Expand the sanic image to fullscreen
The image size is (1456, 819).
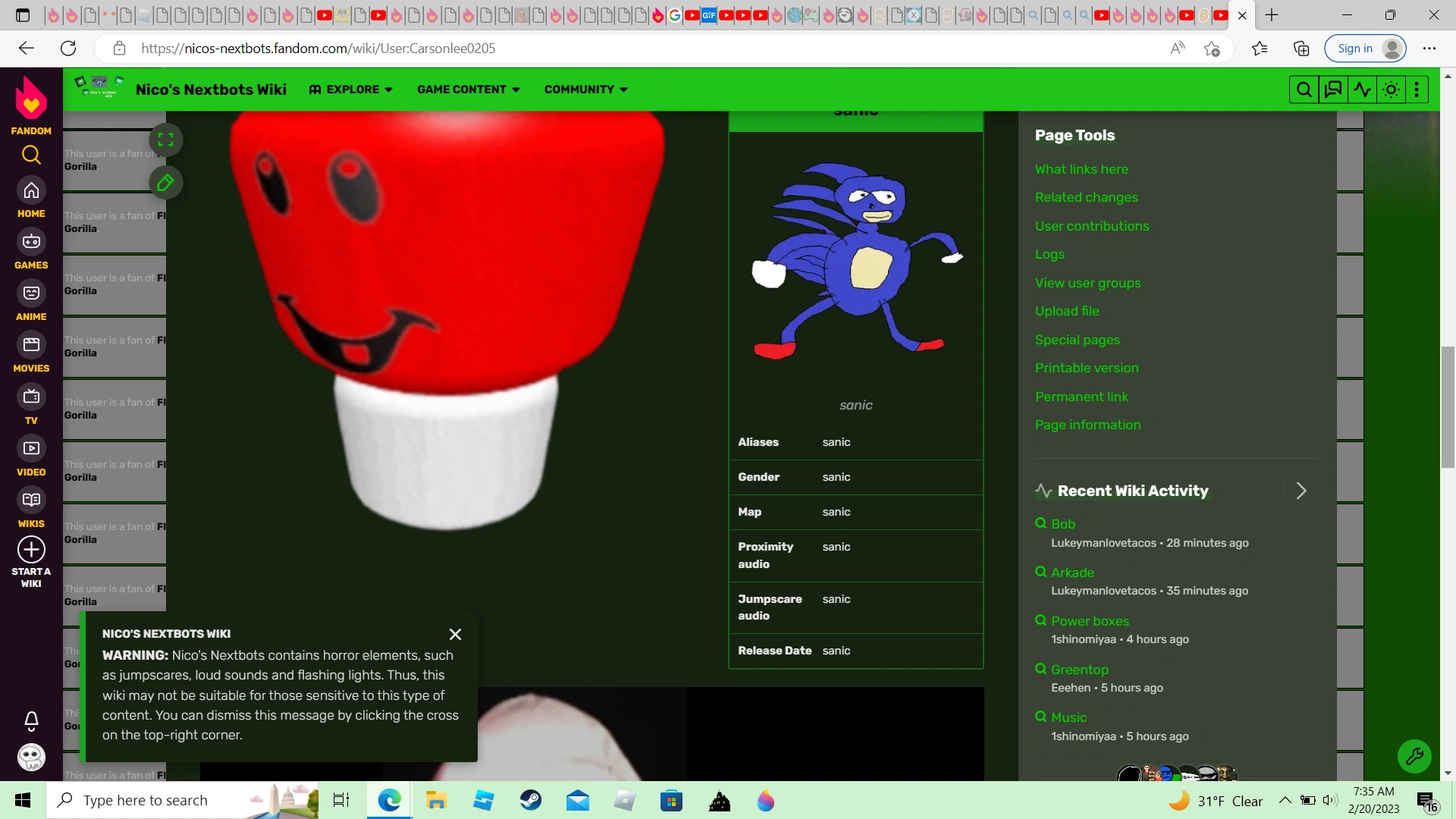coord(165,140)
